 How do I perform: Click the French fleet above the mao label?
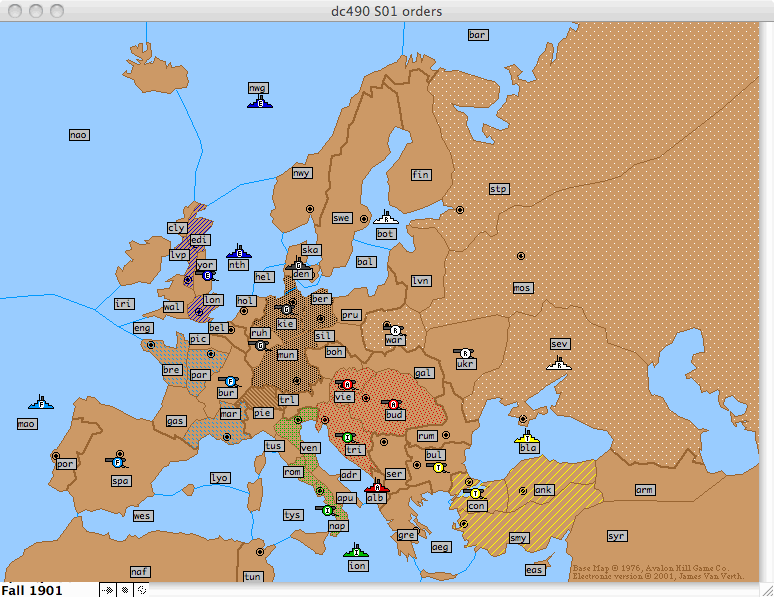41,402
